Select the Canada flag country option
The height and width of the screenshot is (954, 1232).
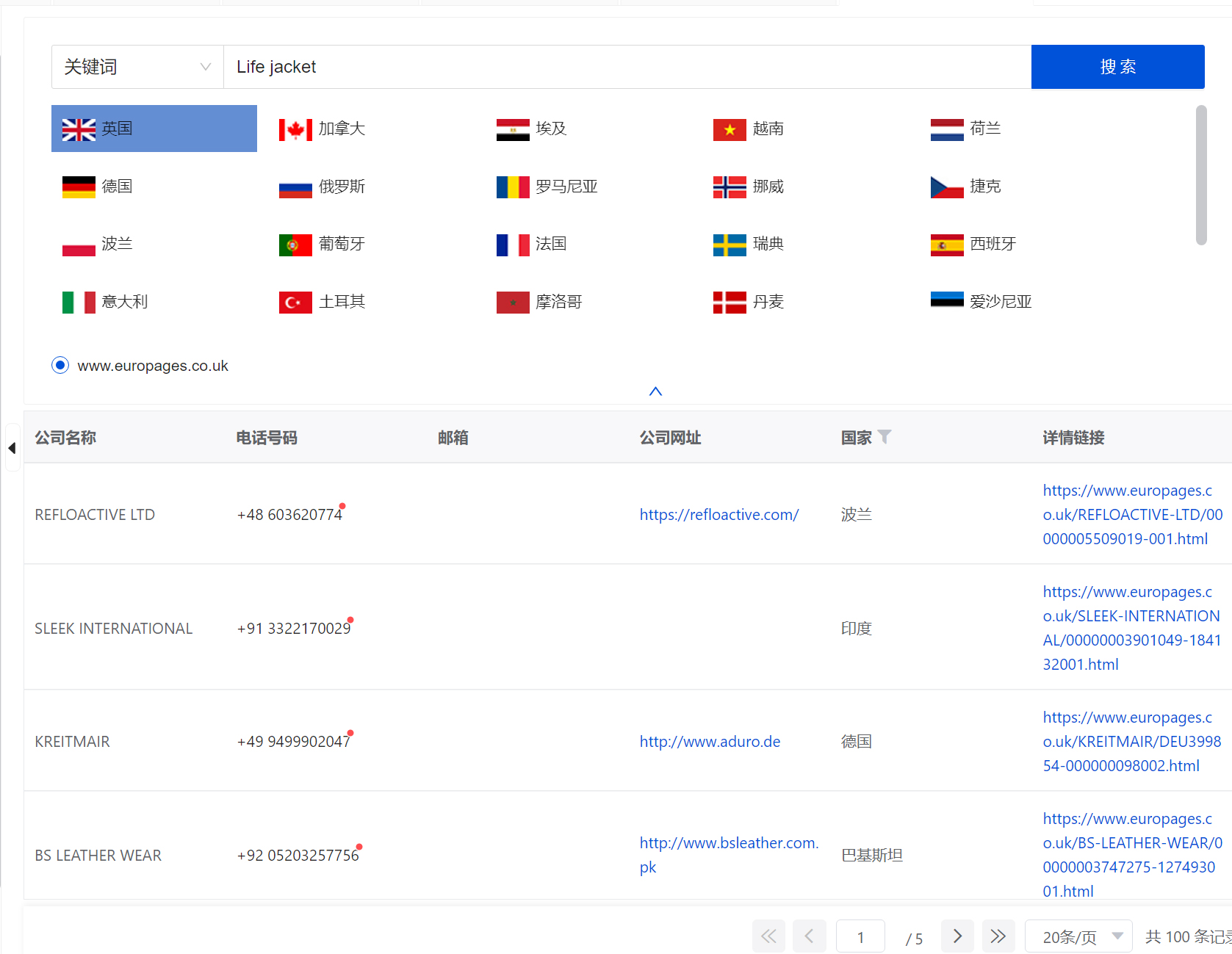pos(323,129)
